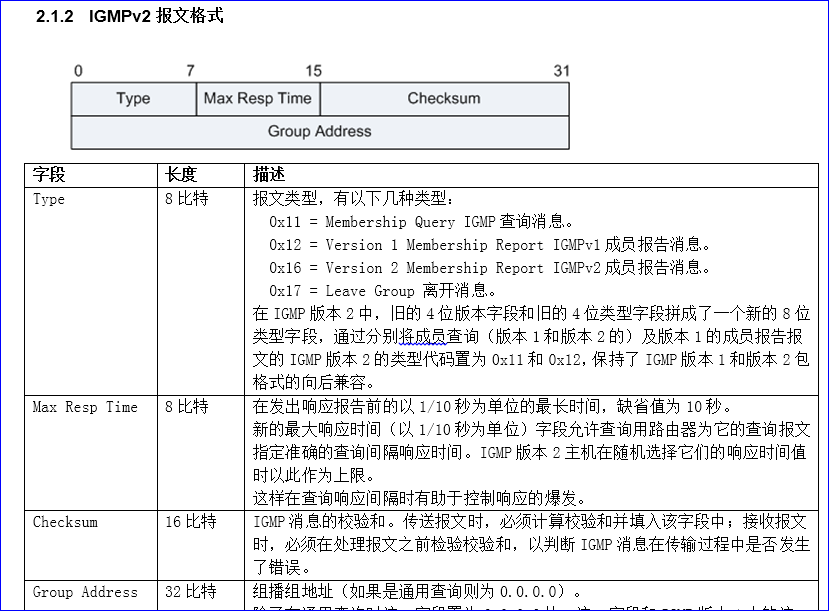Click the 字段 column header
Screen dimensions: 829x611
[49, 175]
